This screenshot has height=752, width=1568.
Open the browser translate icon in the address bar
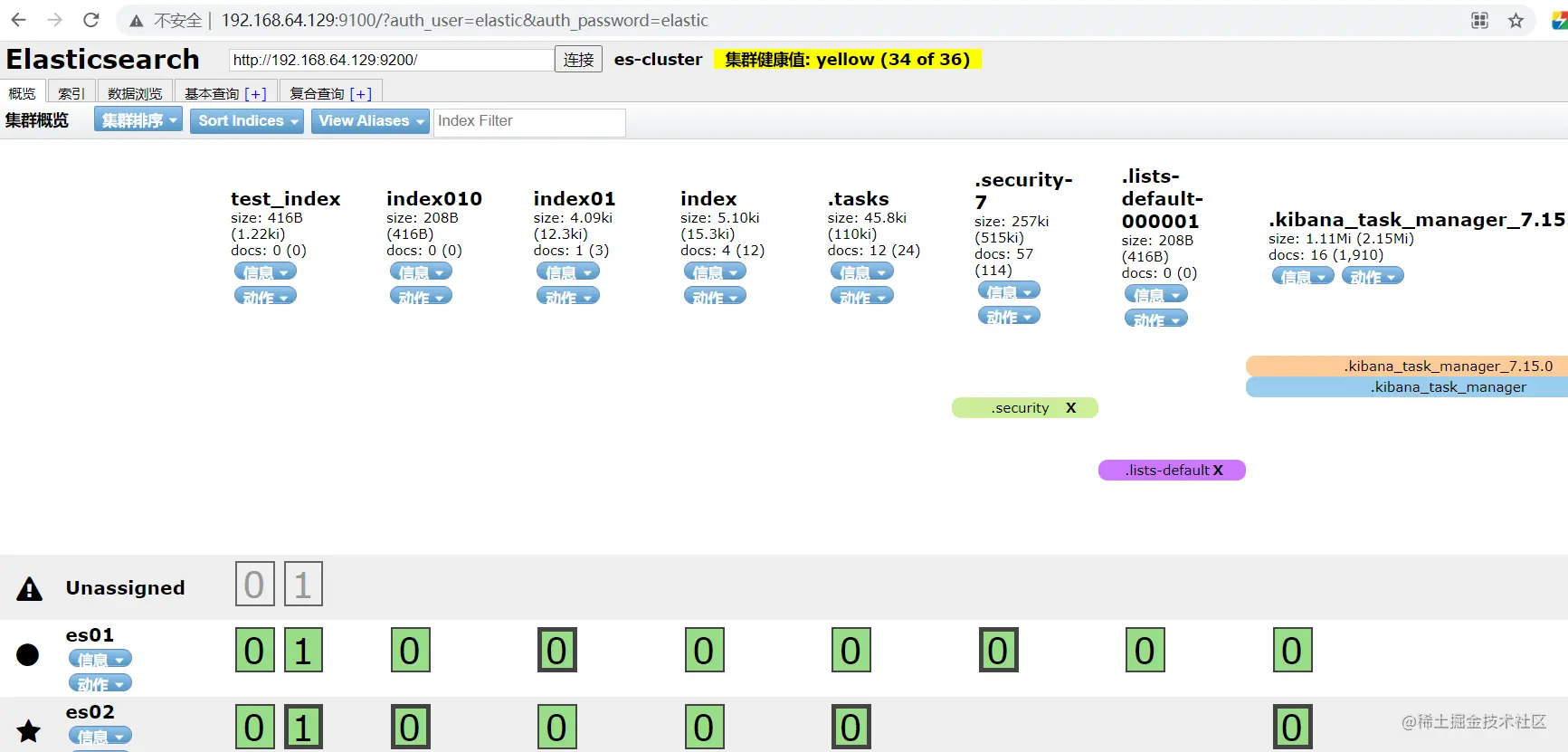tap(1480, 20)
